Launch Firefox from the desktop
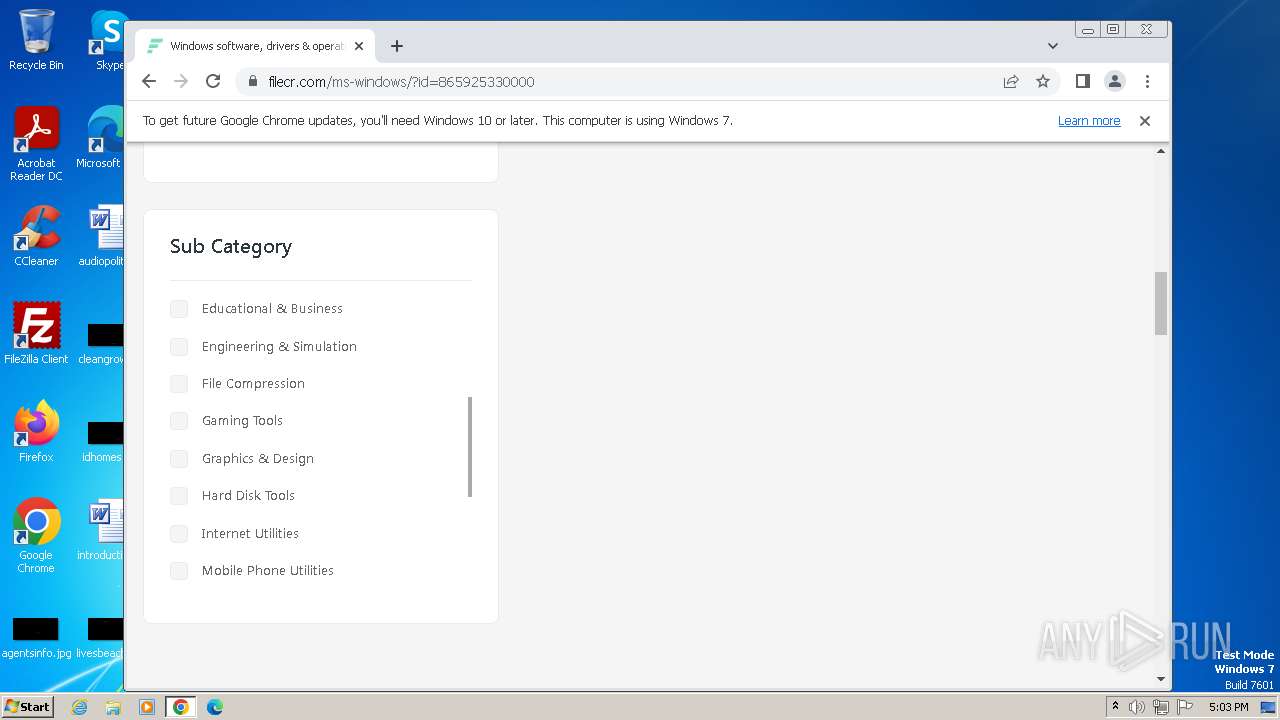The height and width of the screenshot is (720, 1280). 36,432
